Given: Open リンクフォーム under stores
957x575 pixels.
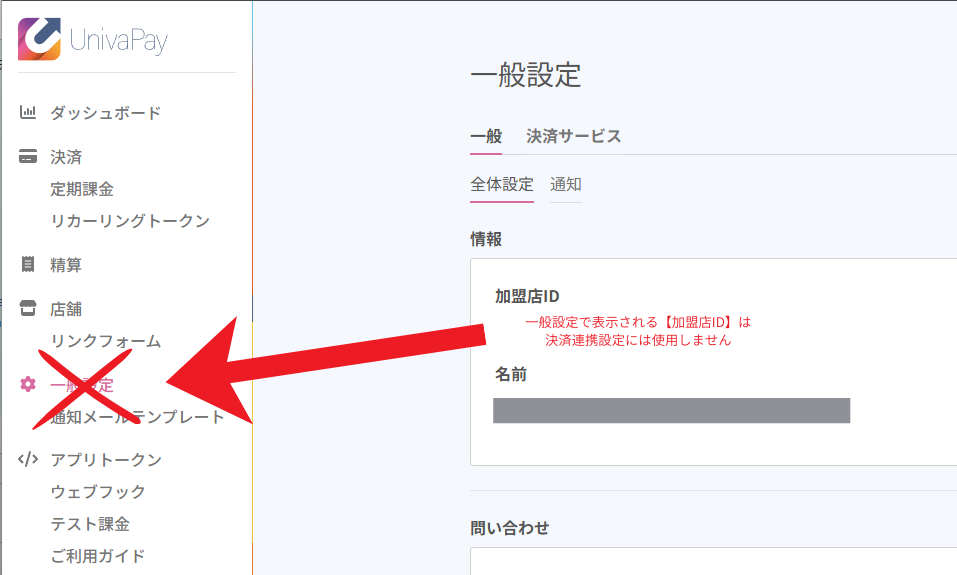Looking at the screenshot, I should 105,341.
